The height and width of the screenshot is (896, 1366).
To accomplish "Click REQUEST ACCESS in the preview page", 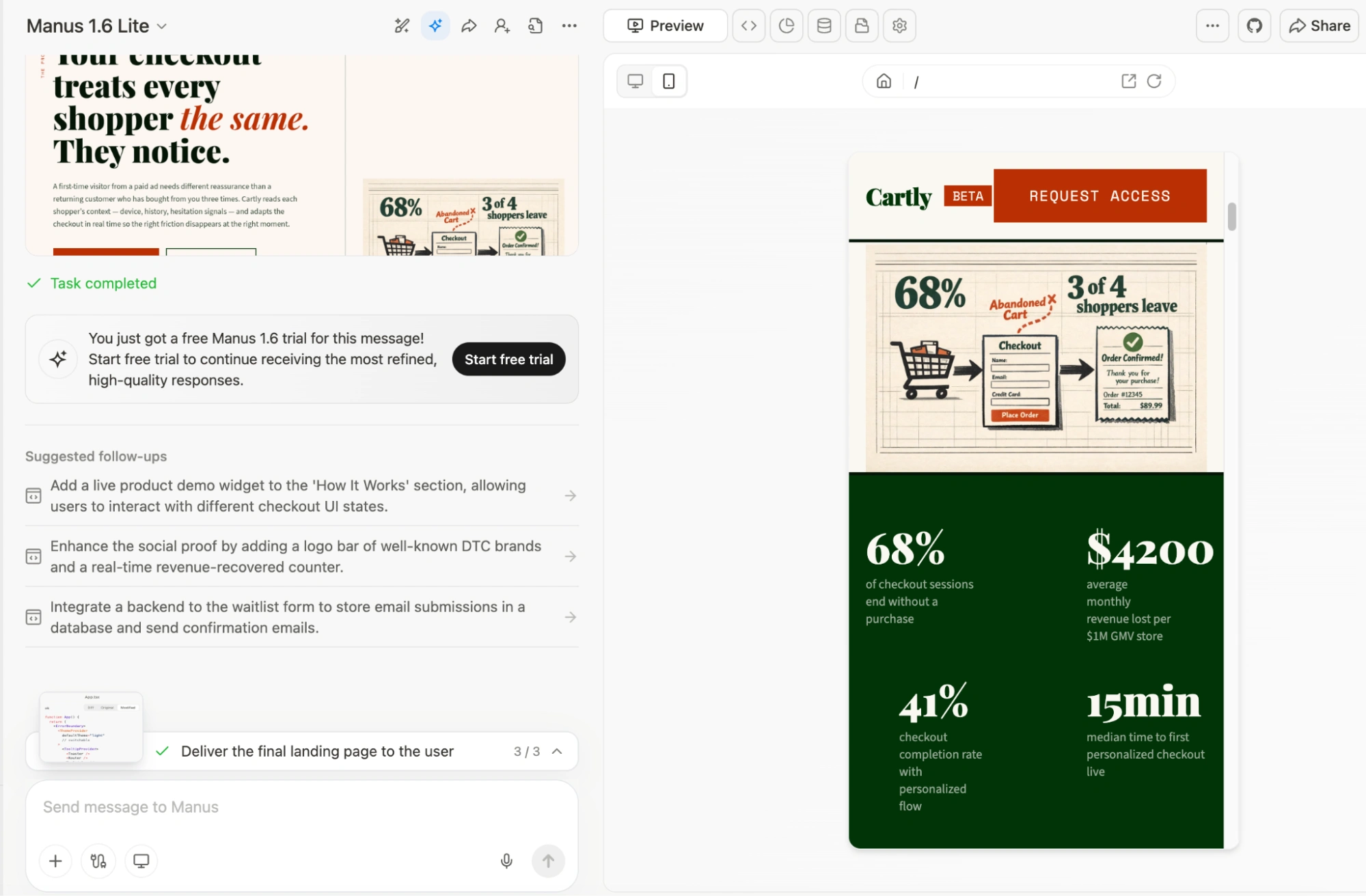I will 1099,196.
